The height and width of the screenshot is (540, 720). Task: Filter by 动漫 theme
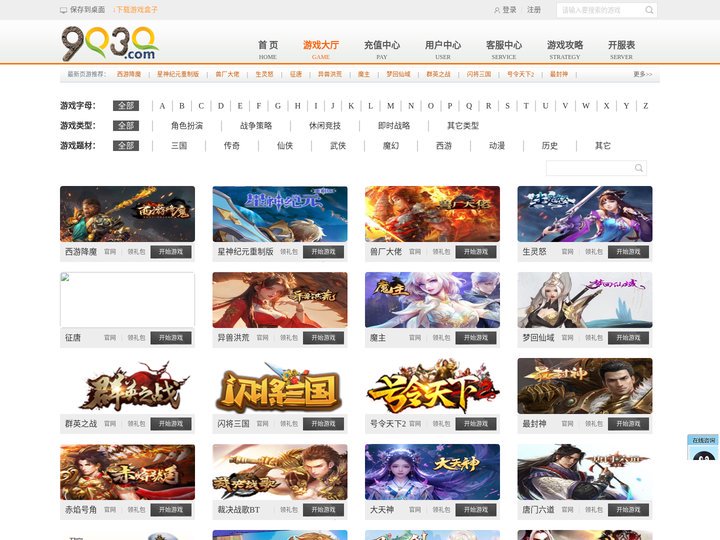[x=497, y=146]
